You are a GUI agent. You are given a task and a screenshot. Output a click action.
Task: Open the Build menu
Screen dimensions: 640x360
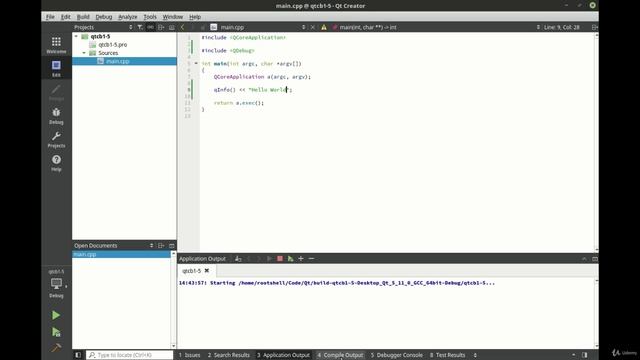click(83, 17)
